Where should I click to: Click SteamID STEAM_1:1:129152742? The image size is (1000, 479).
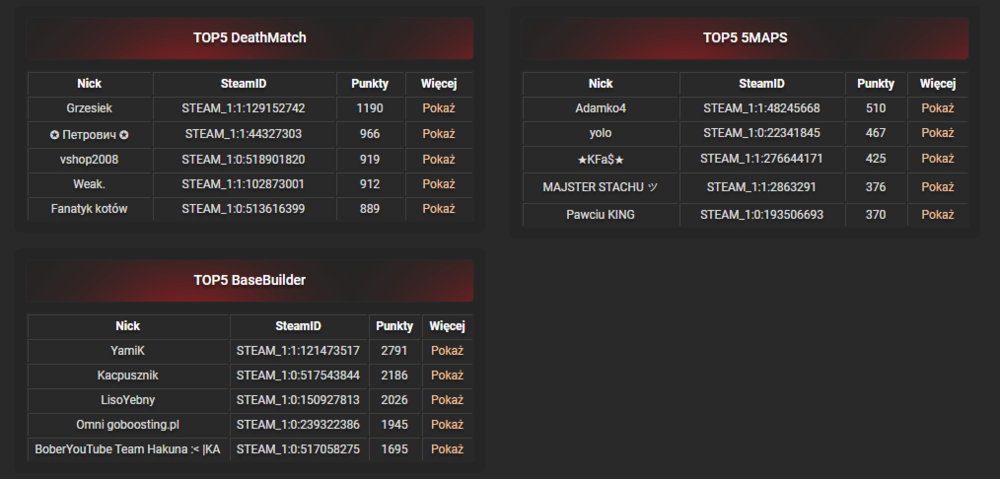[x=244, y=108]
